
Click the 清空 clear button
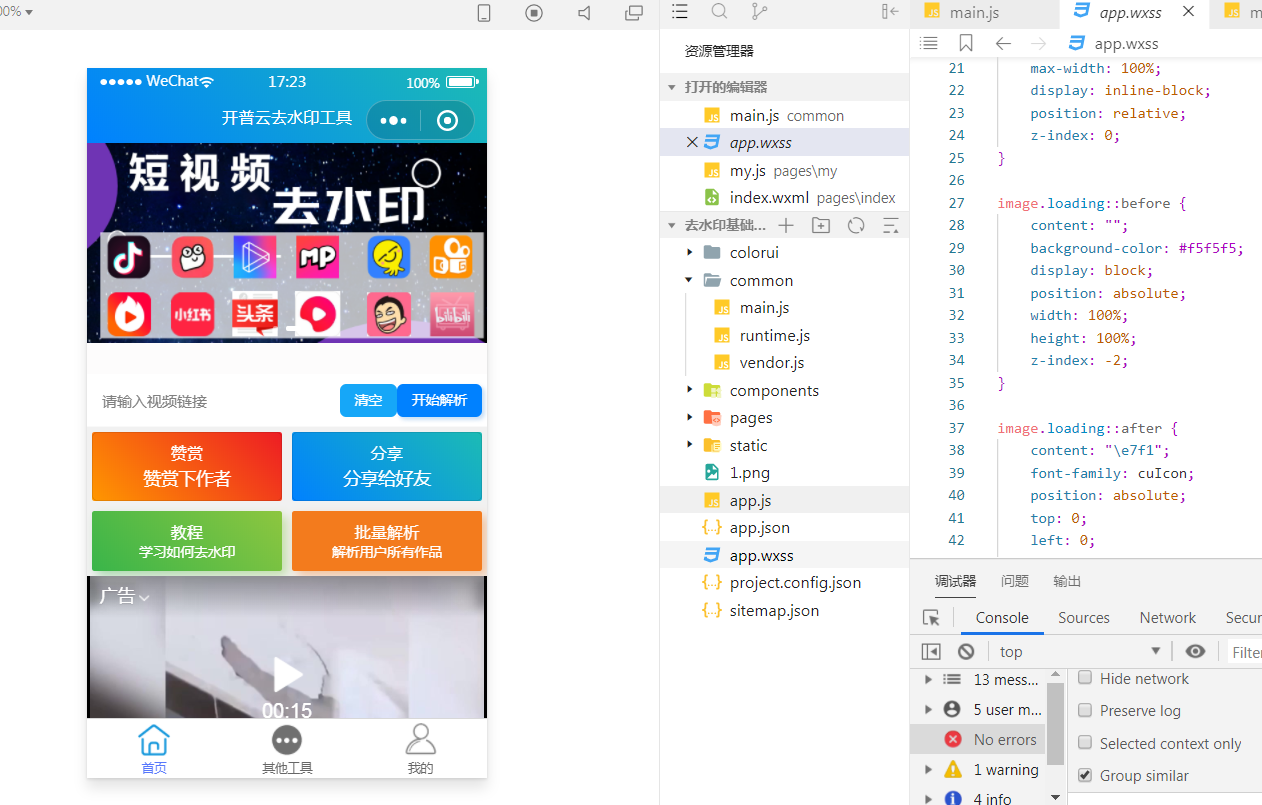368,400
